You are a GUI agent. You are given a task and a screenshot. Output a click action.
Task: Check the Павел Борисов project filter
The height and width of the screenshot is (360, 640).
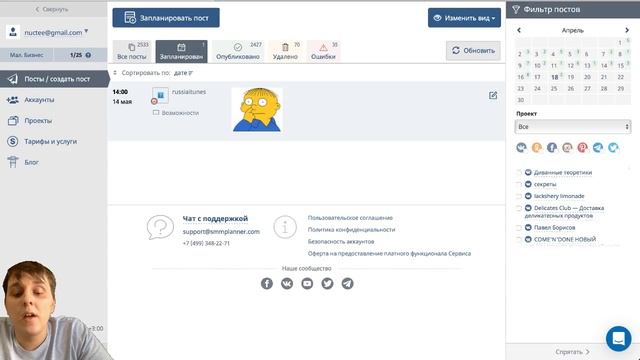[519, 227]
